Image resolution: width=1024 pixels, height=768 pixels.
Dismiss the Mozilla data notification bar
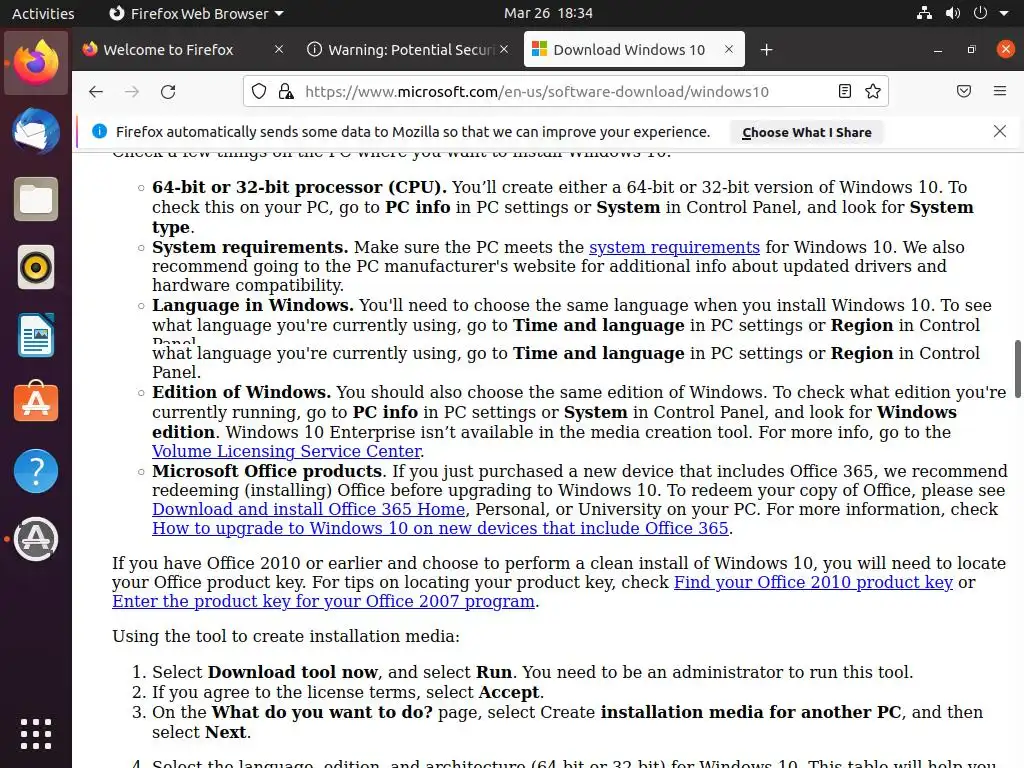(999, 131)
